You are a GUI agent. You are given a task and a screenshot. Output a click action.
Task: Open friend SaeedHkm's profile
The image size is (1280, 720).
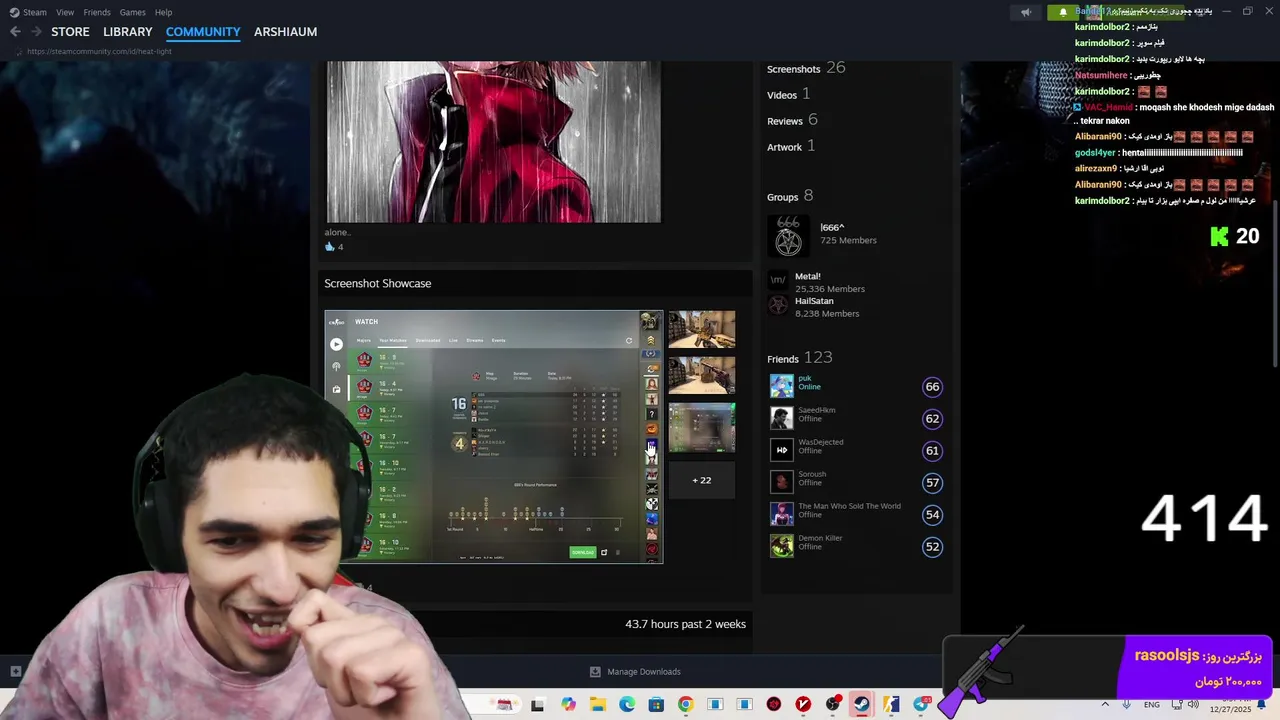pyautogui.click(x=817, y=410)
